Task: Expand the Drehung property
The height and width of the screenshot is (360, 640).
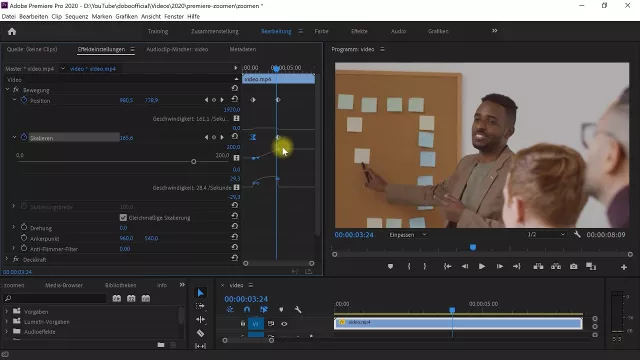Action: click(13, 227)
